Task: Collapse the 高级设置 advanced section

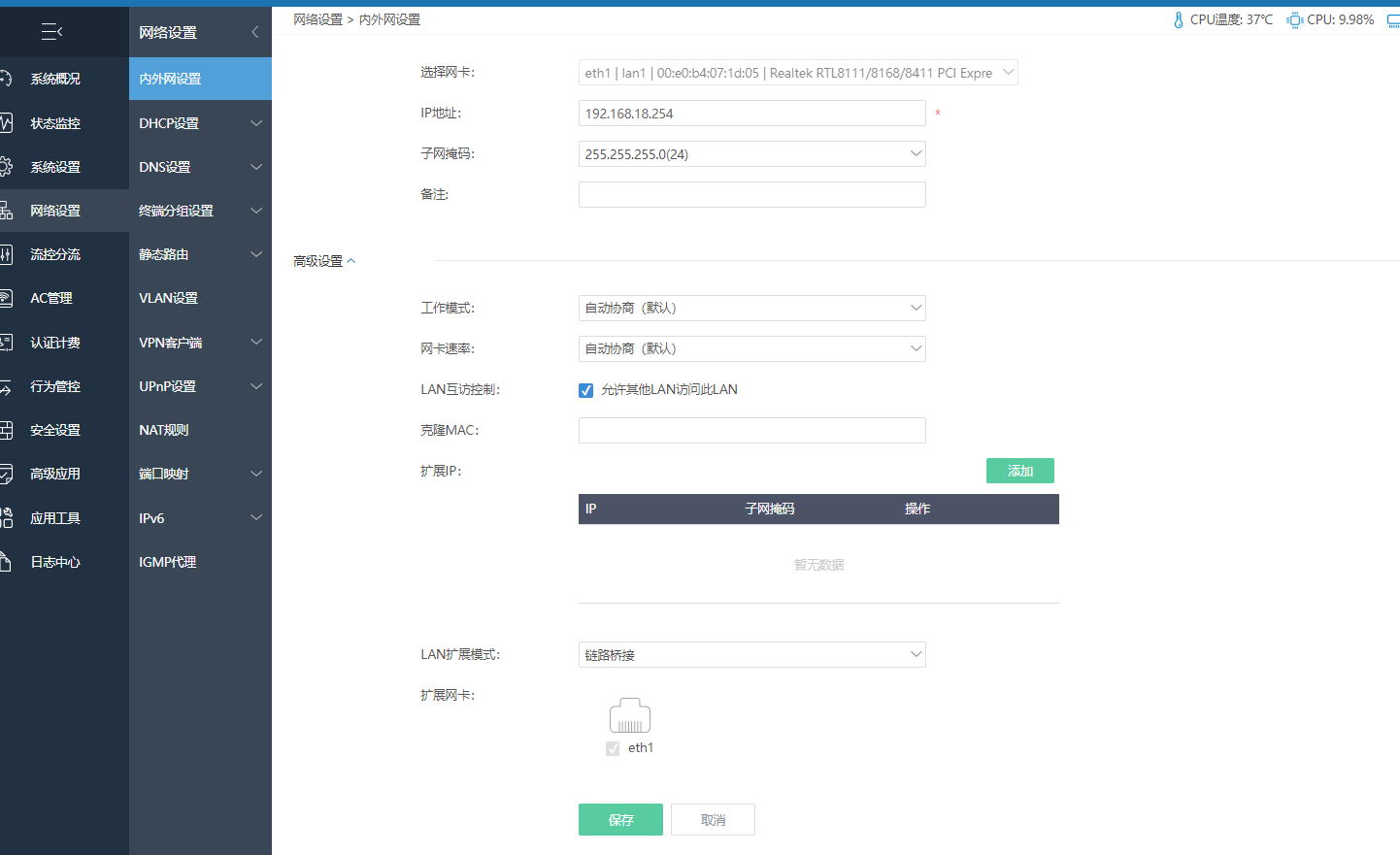Action: coord(325,261)
